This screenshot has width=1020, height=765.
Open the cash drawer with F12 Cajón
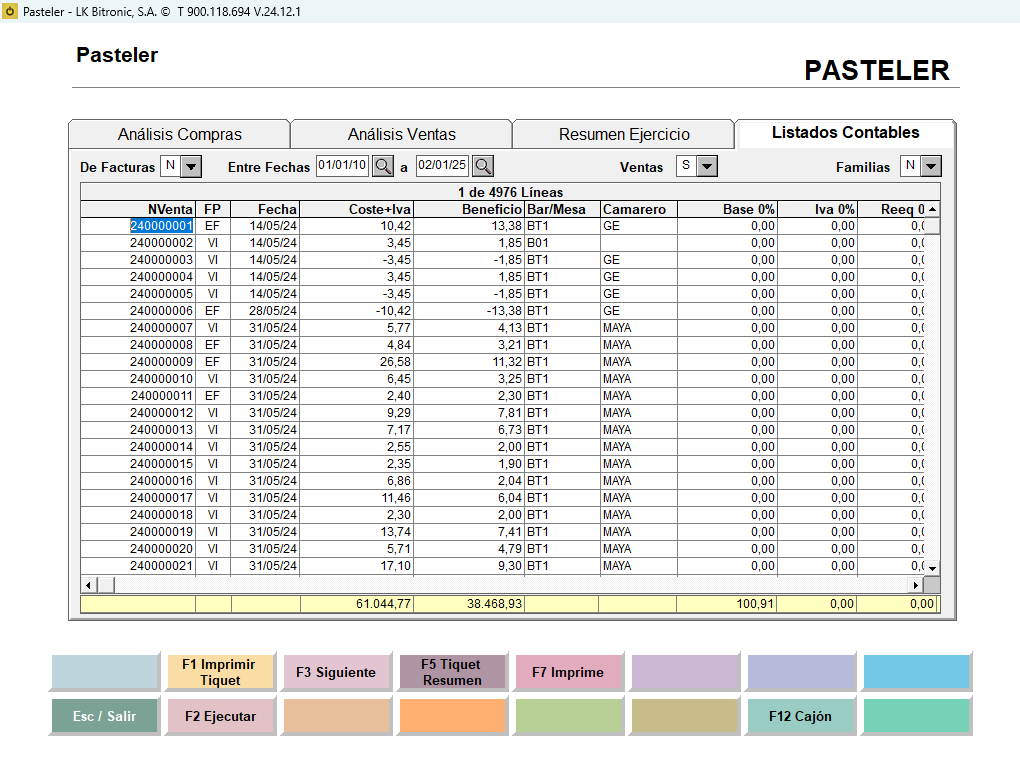click(800, 716)
